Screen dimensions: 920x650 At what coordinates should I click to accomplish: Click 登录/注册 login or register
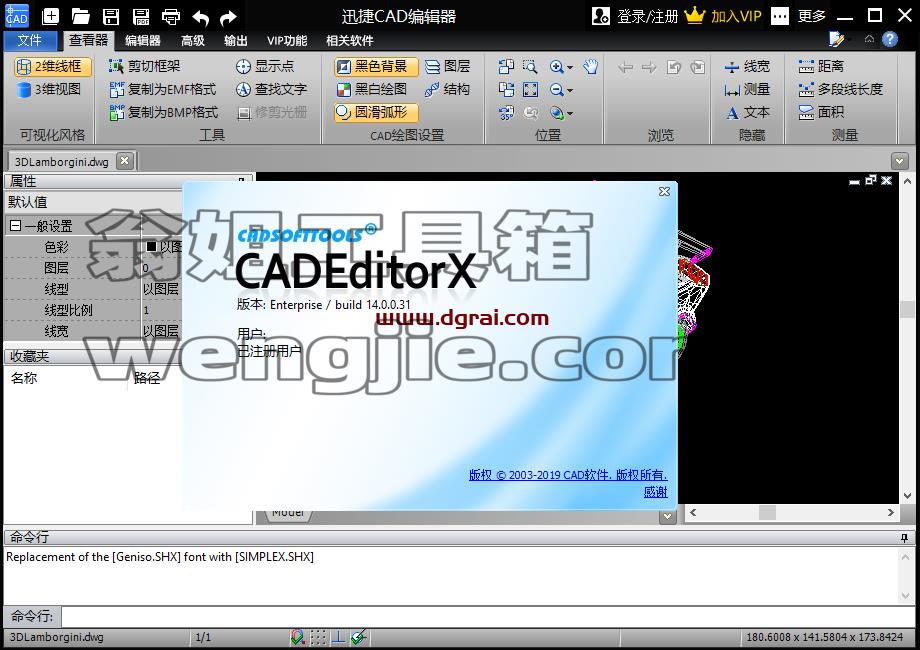tap(635, 16)
